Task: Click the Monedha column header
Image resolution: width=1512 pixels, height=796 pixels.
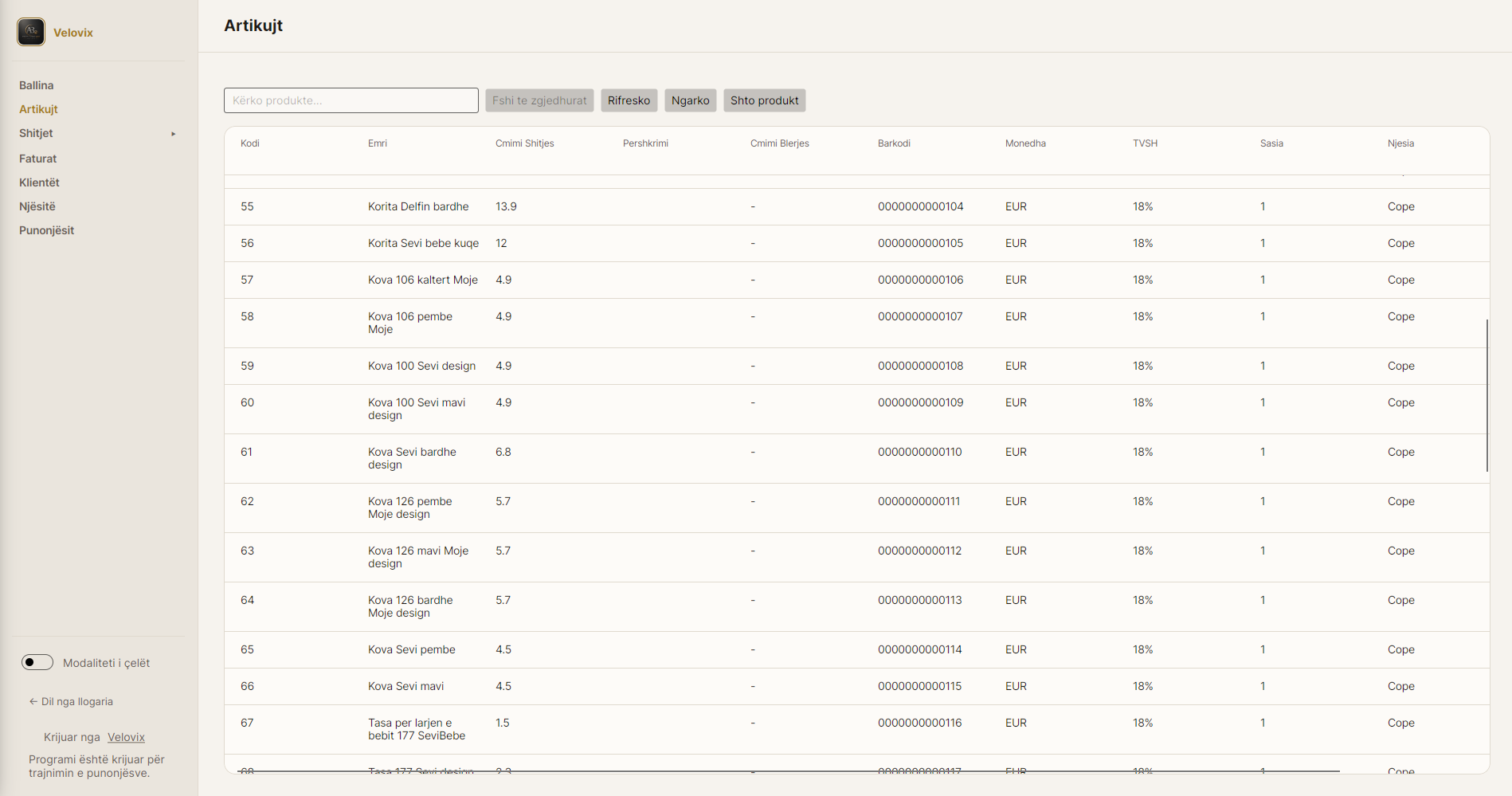Action: click(1025, 143)
